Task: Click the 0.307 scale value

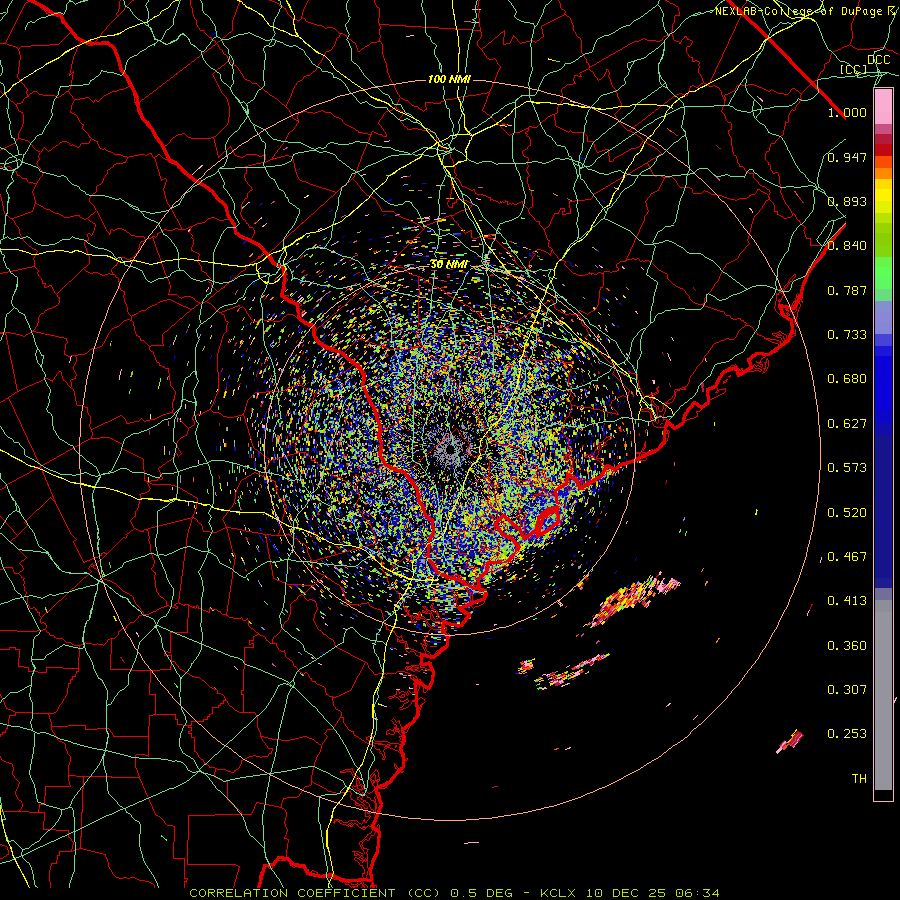Action: [x=847, y=690]
